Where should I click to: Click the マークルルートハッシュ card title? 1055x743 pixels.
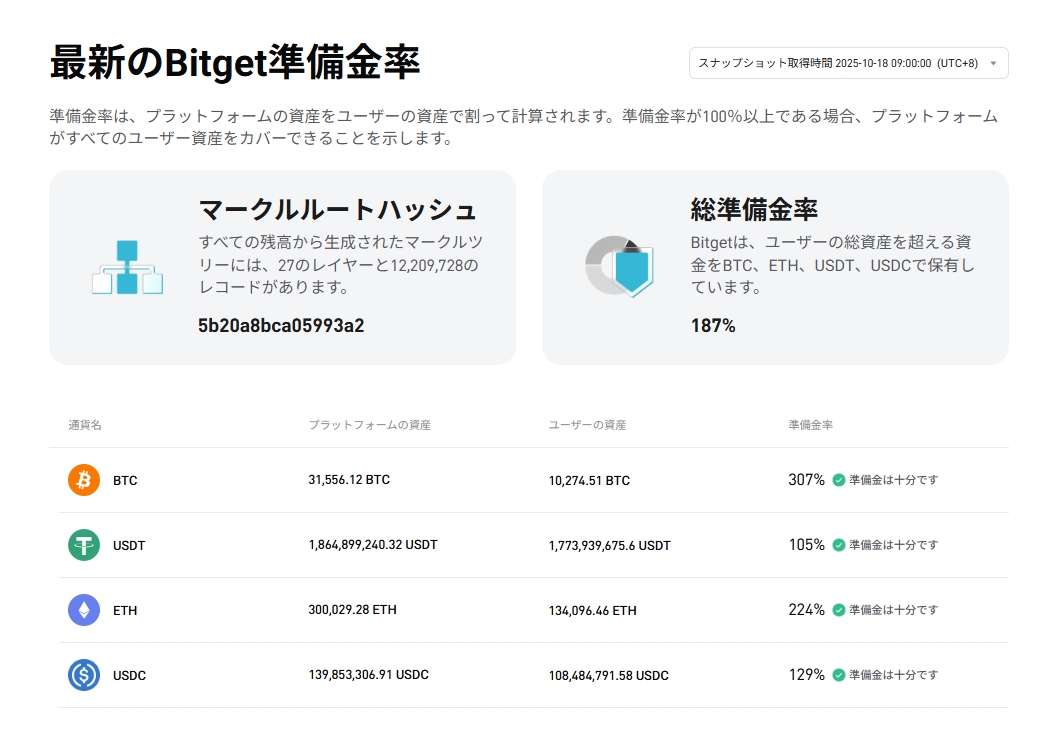click(x=337, y=209)
